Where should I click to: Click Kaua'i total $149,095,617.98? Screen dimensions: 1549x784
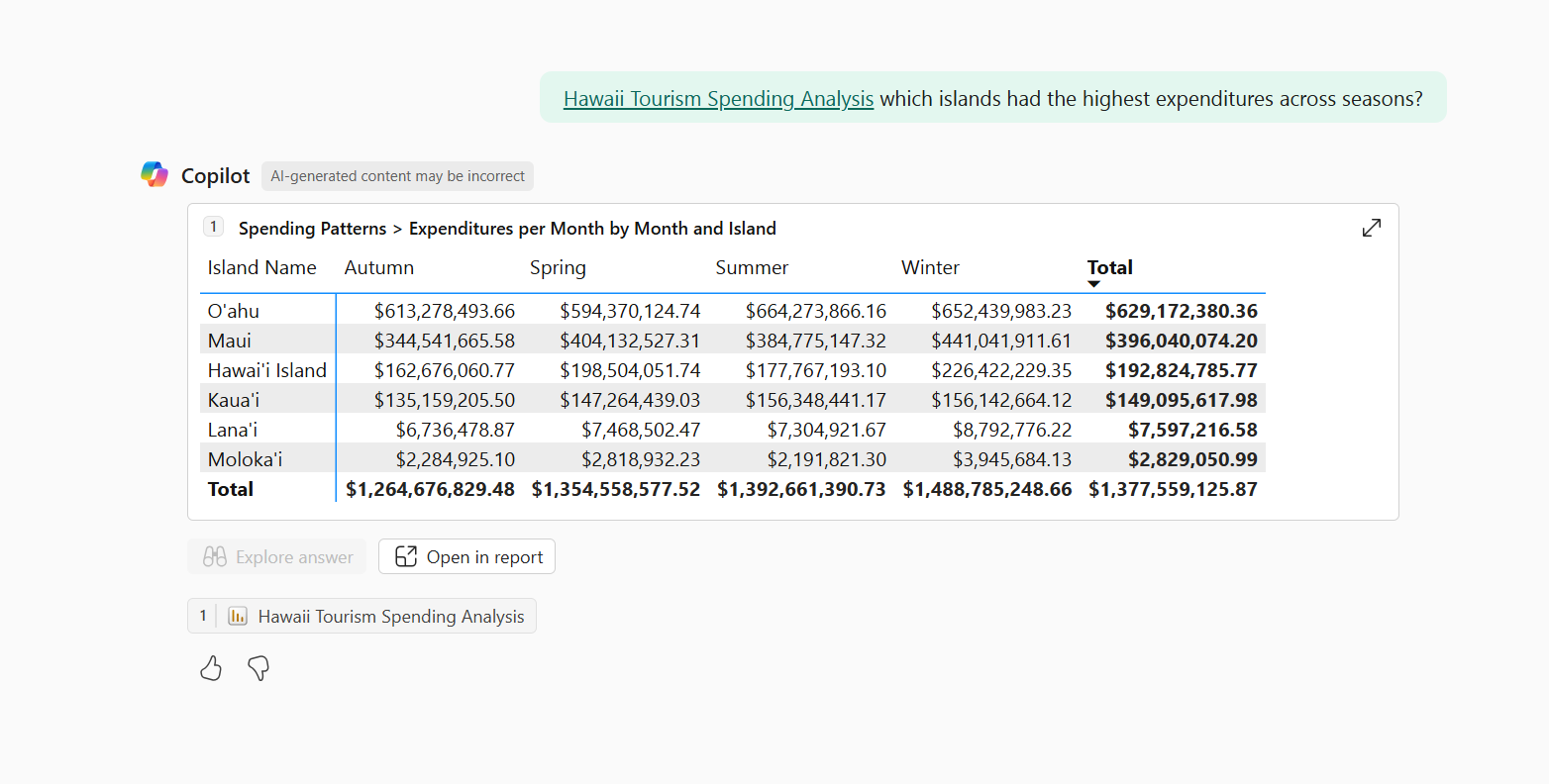pyautogui.click(x=1182, y=400)
